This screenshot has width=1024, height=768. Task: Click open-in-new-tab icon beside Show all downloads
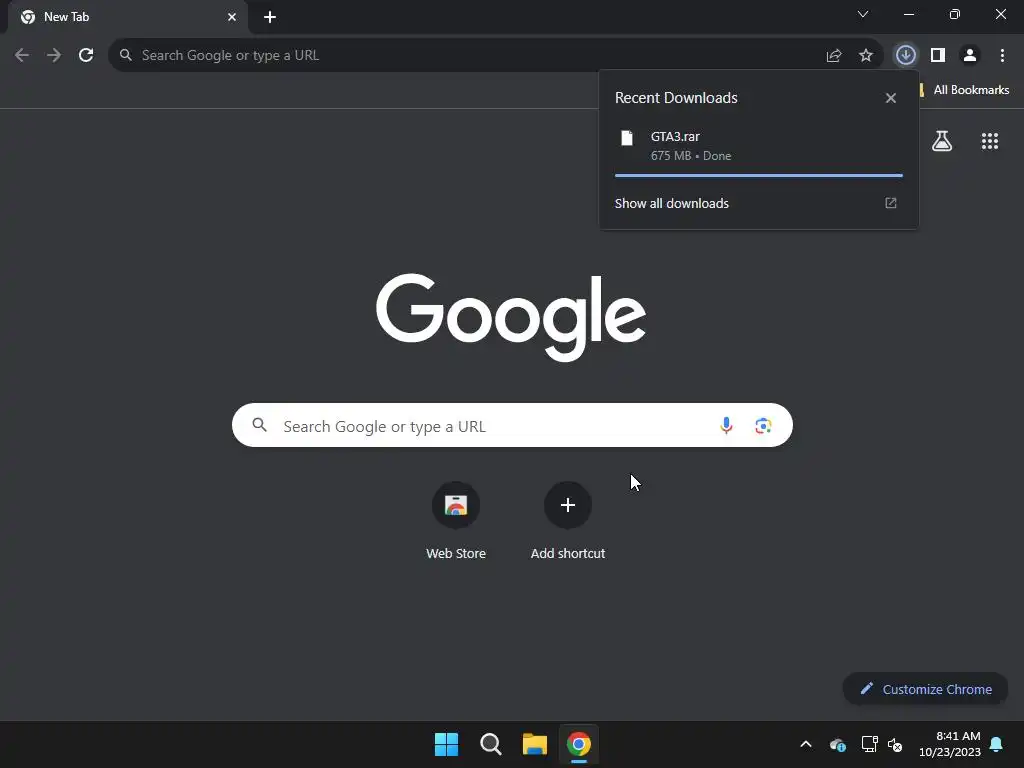click(891, 203)
